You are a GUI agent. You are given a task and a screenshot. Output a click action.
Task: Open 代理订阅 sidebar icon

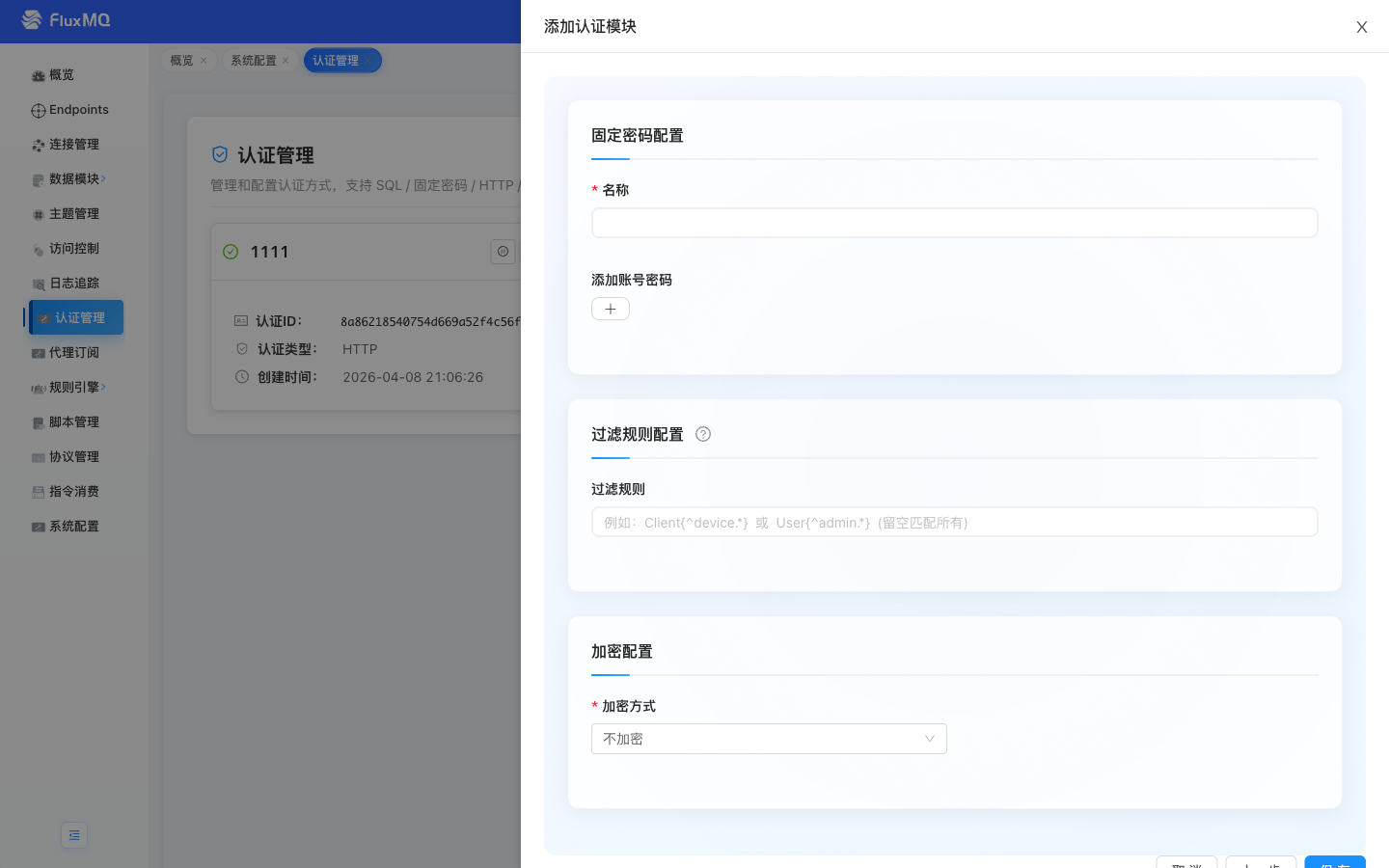coord(39,354)
